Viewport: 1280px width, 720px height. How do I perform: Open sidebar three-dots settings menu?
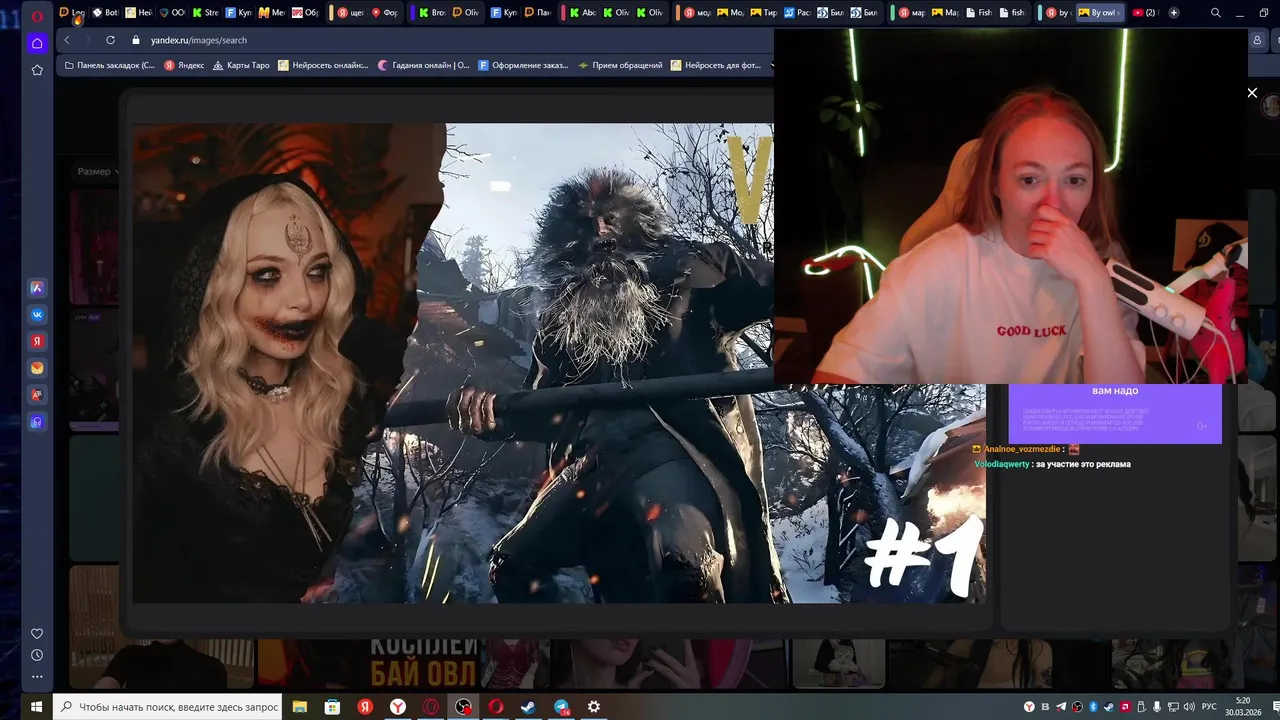tap(37, 677)
